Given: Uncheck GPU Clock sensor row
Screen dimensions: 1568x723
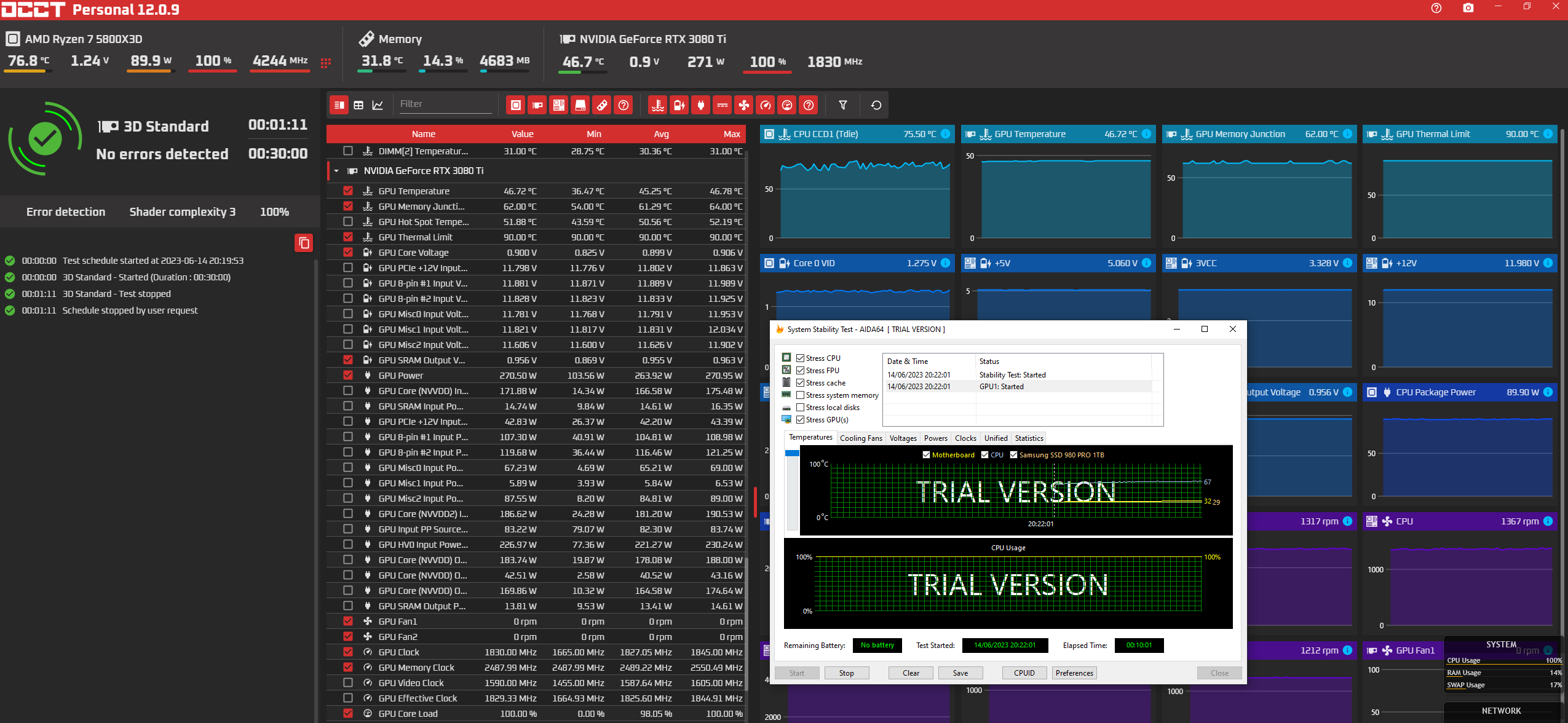Looking at the screenshot, I should tap(348, 652).
